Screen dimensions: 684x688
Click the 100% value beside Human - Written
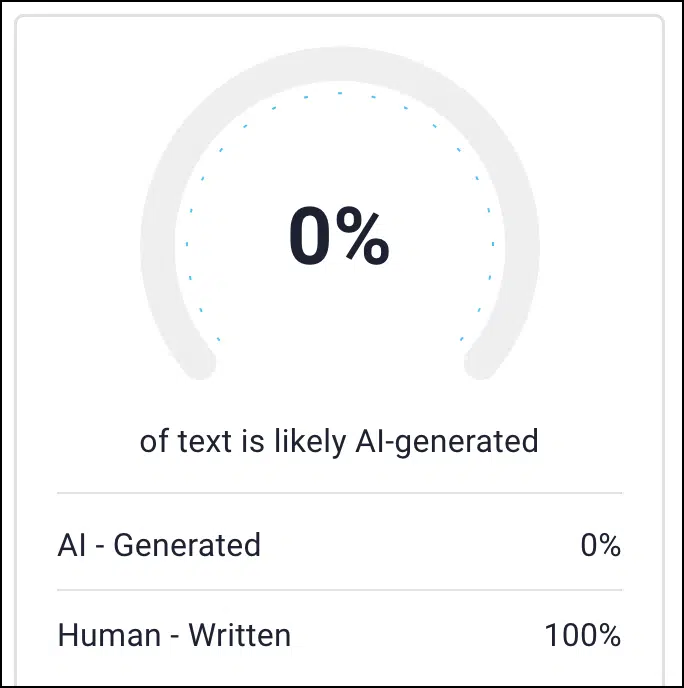[x=583, y=635]
